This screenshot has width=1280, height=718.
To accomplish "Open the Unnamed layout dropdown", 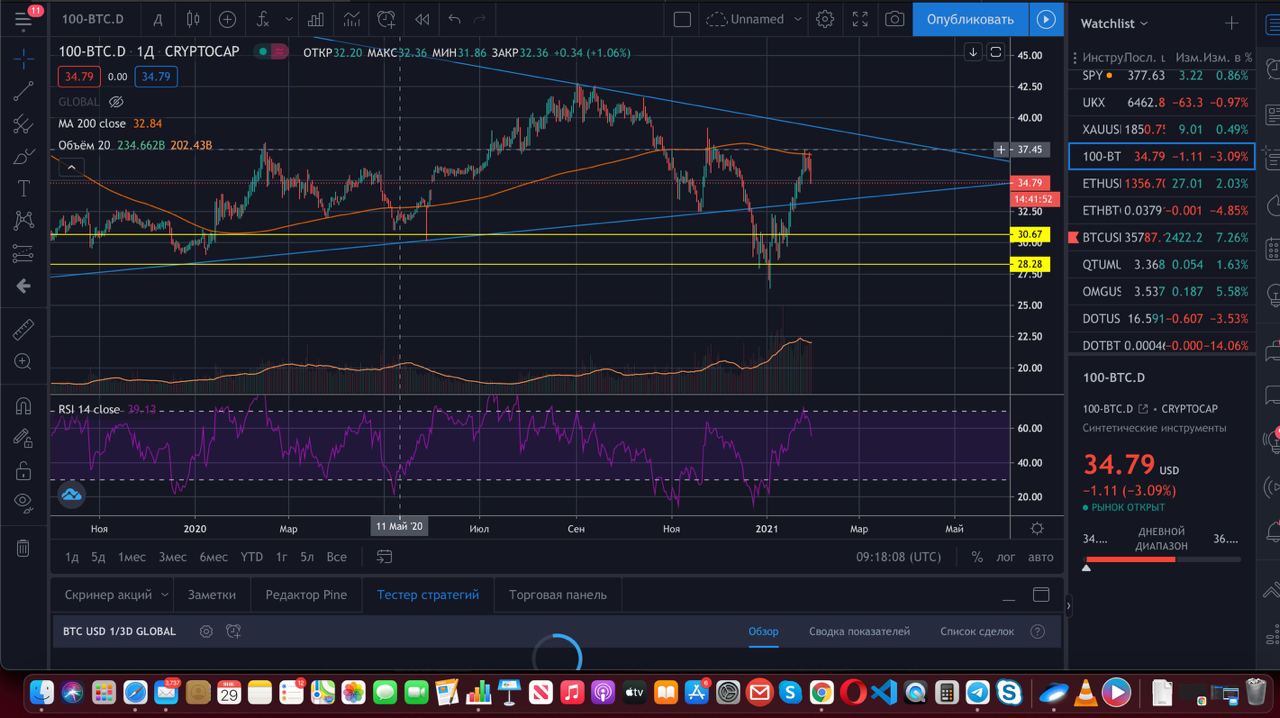I will (755, 19).
